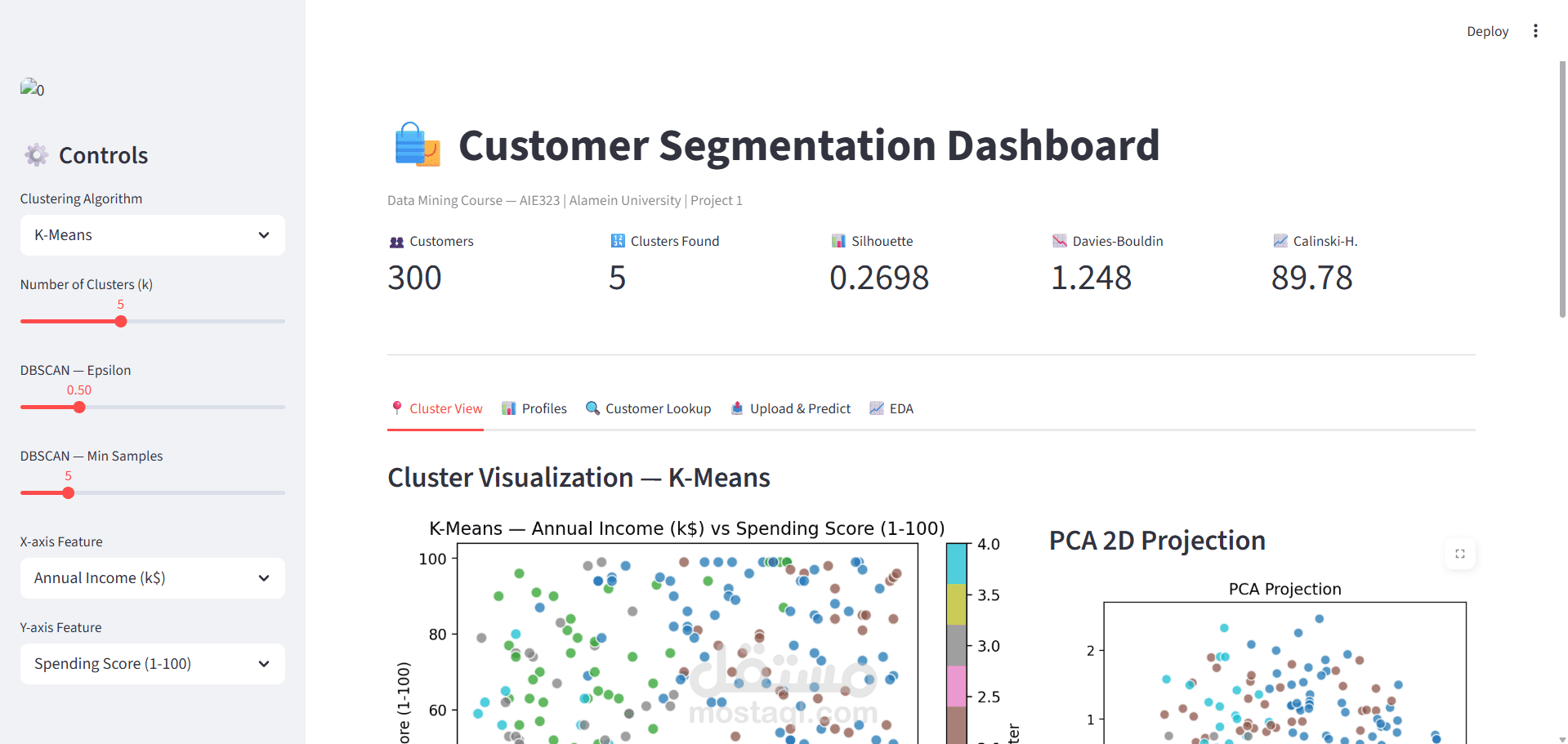
Task: Click the pin icon on Cluster View tab
Action: 397,408
